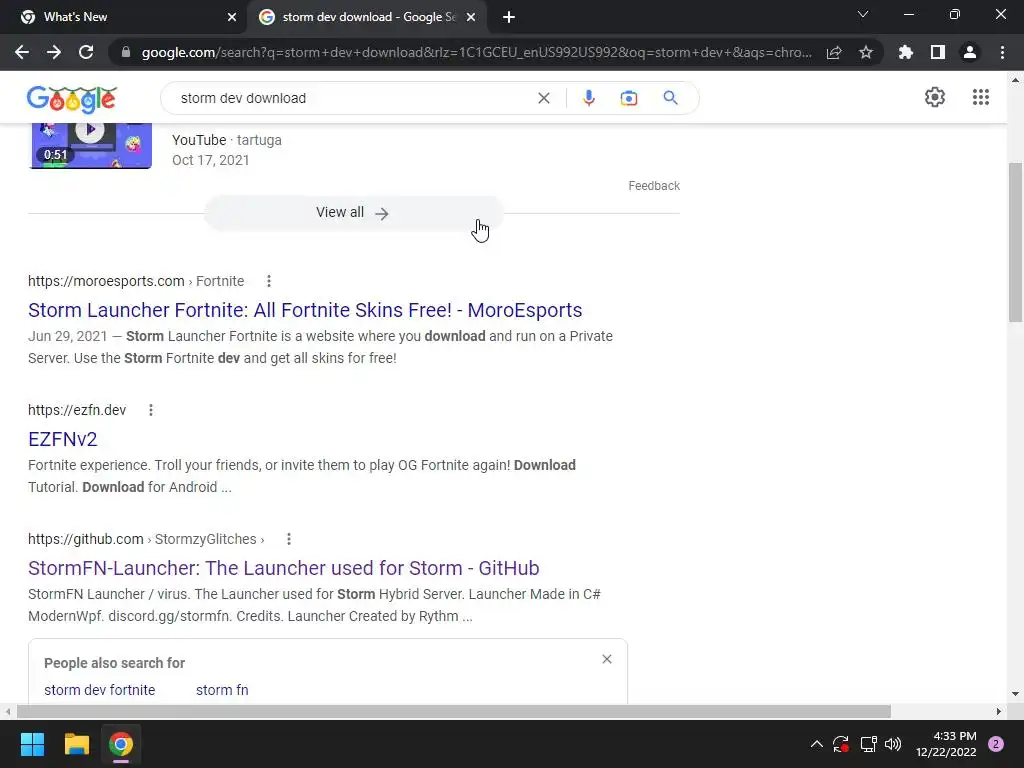Image resolution: width=1024 pixels, height=768 pixels.
Task: Open File Explorer from taskbar
Action: (x=76, y=744)
